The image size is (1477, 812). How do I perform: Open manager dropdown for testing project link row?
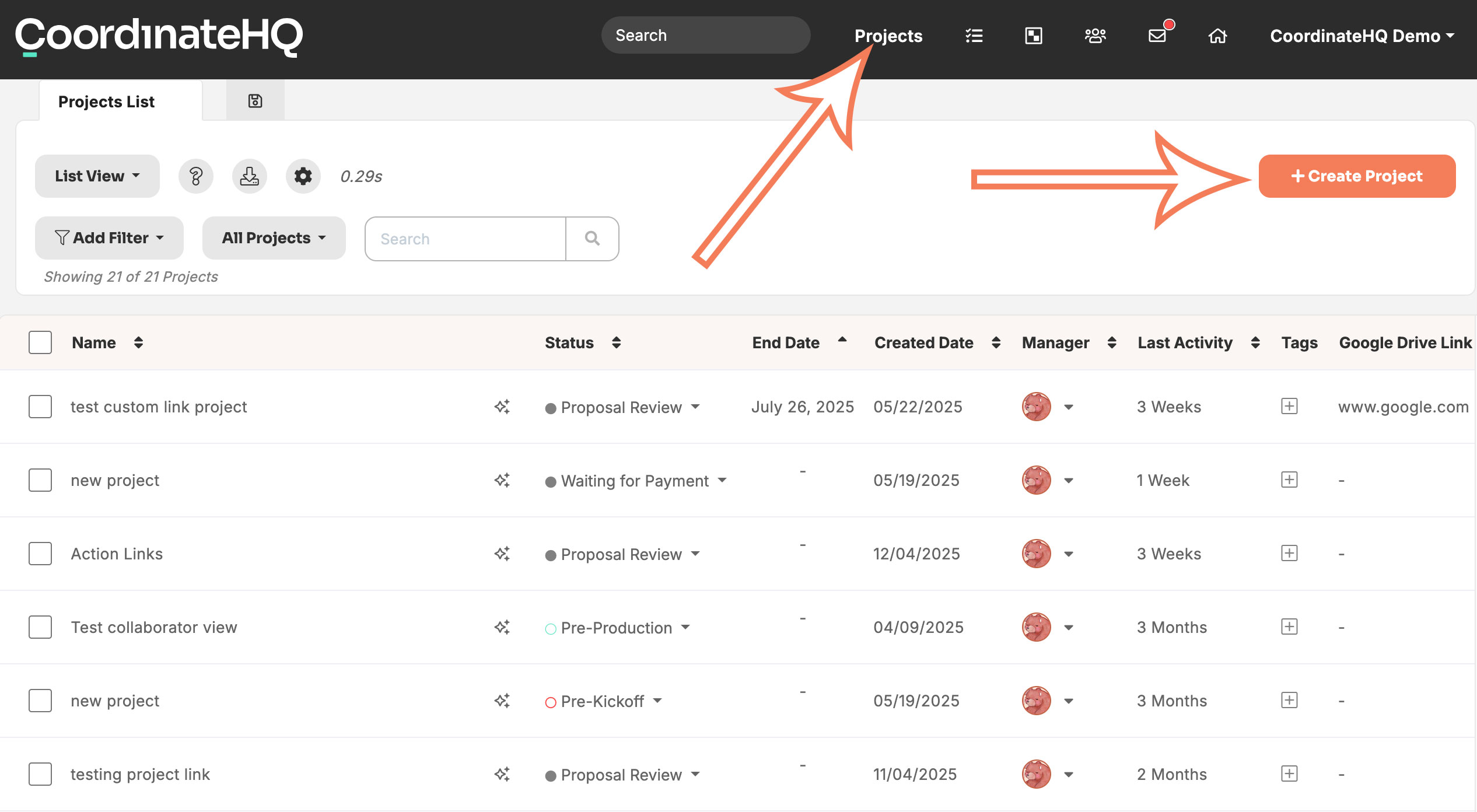click(1069, 775)
